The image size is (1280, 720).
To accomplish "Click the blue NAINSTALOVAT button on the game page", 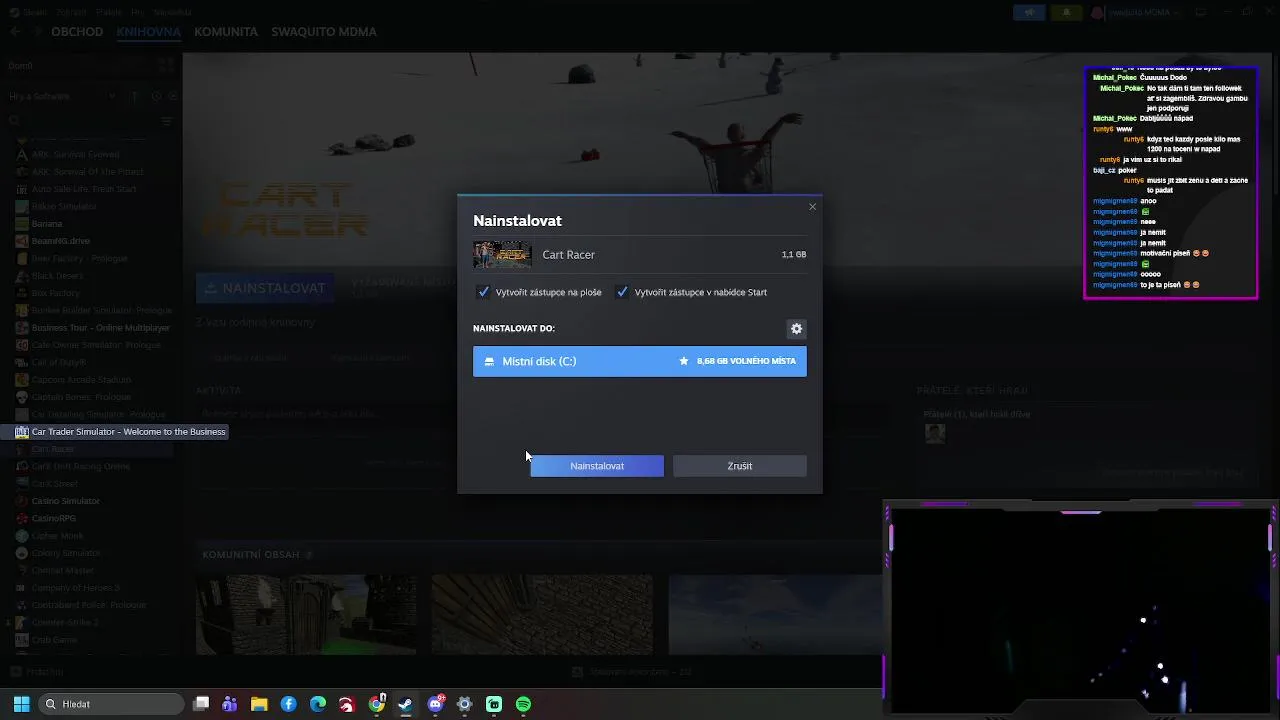I will click(x=265, y=288).
